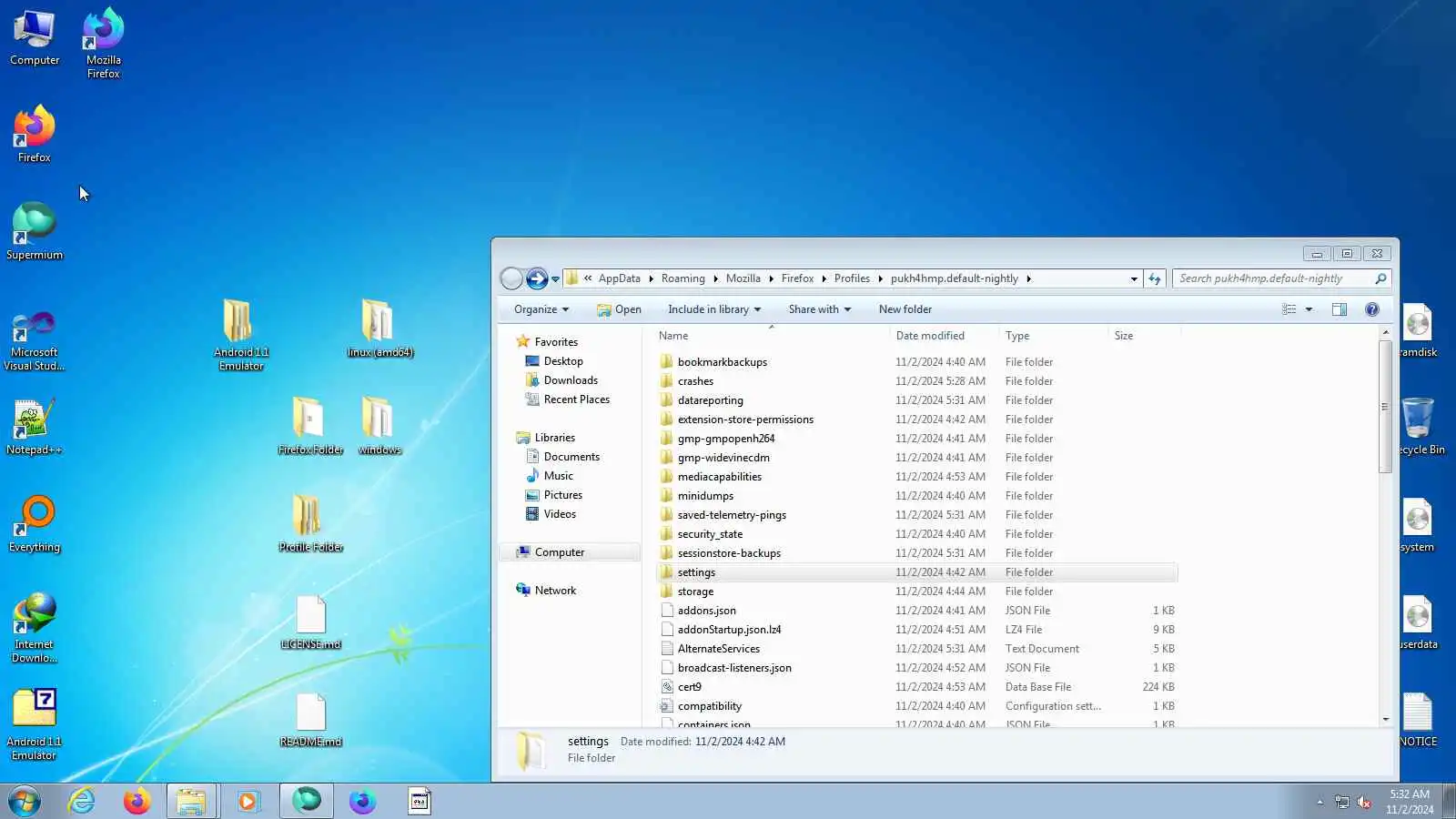The image size is (1456, 819).
Task: Select the Firefox Folder icon on desktop
Action: [310, 426]
